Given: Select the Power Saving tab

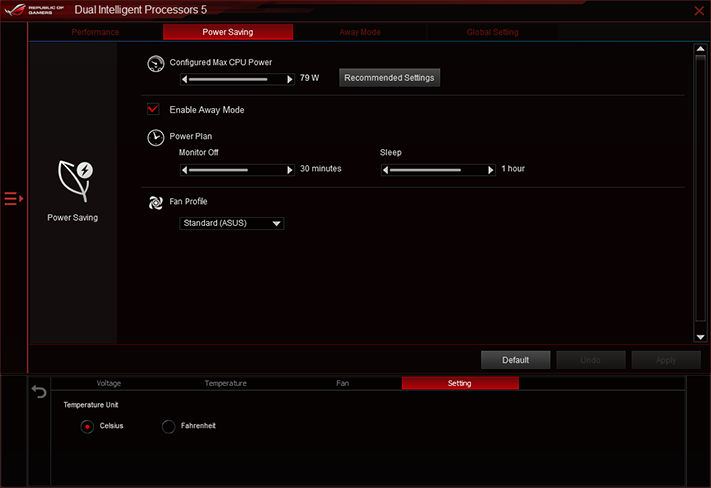Looking at the screenshot, I should (228, 32).
